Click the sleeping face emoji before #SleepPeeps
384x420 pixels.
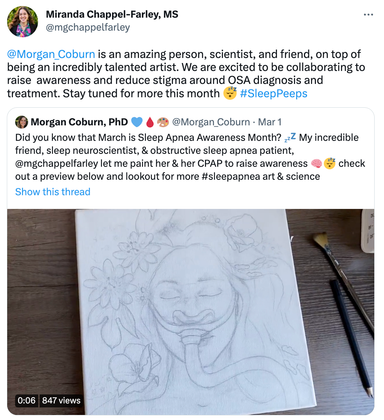tap(230, 93)
